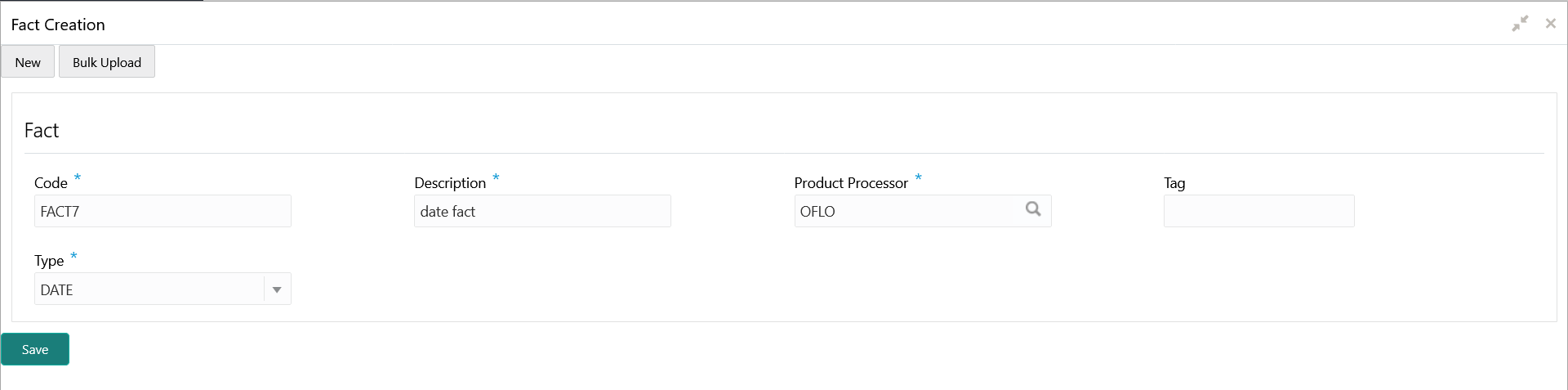
Task: Click the Code field label
Action: click(x=51, y=183)
